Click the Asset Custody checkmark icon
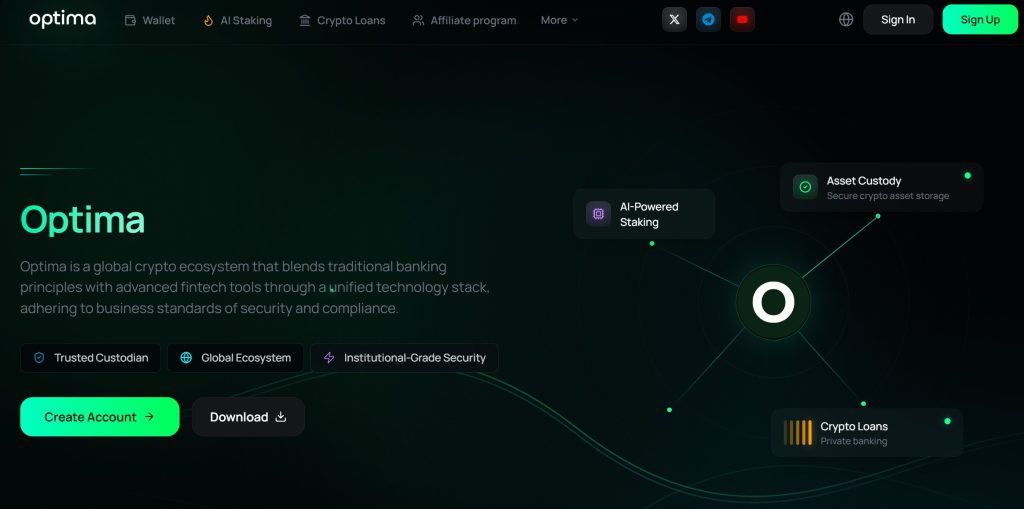Viewport: 1024px width, 509px height. pos(805,187)
